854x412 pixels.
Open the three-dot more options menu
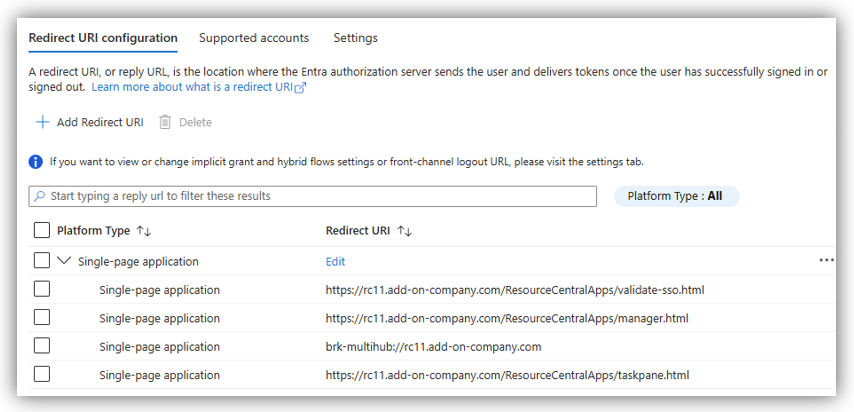coord(826,260)
